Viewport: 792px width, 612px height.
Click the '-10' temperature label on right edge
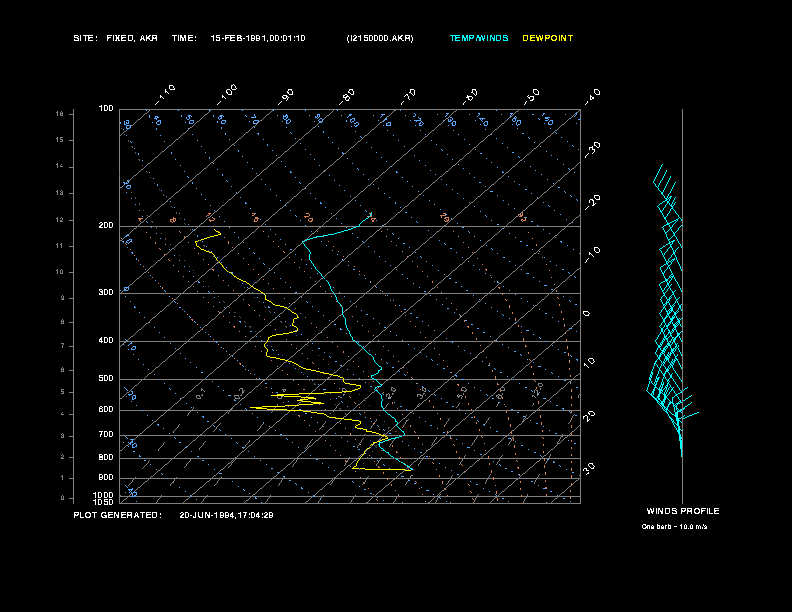click(x=593, y=255)
